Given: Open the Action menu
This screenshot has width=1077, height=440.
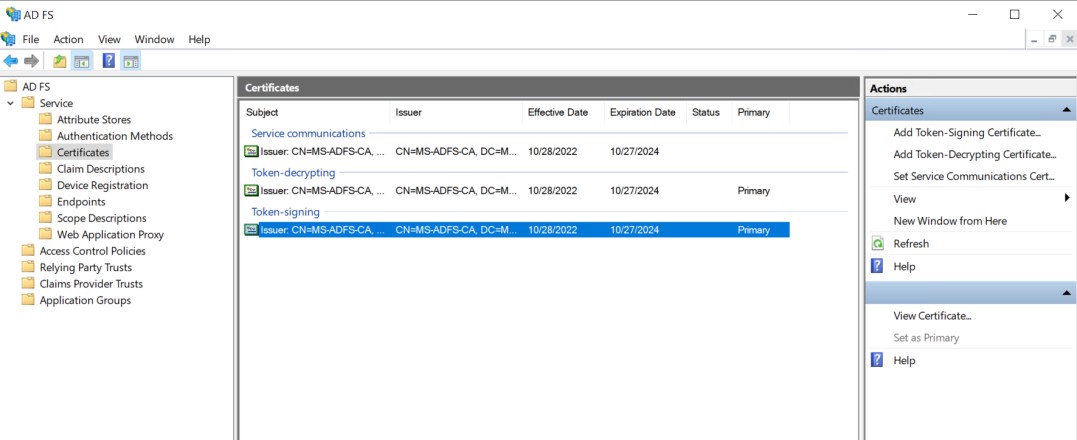Looking at the screenshot, I should [69, 39].
